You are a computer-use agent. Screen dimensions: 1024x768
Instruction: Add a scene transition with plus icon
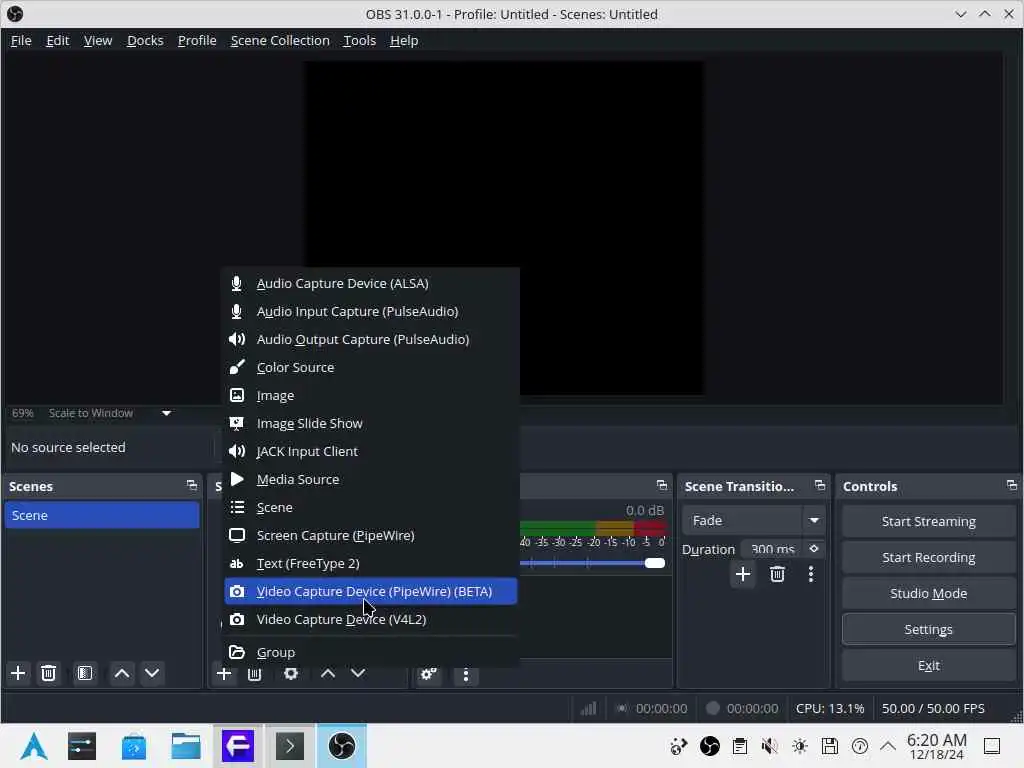click(743, 574)
